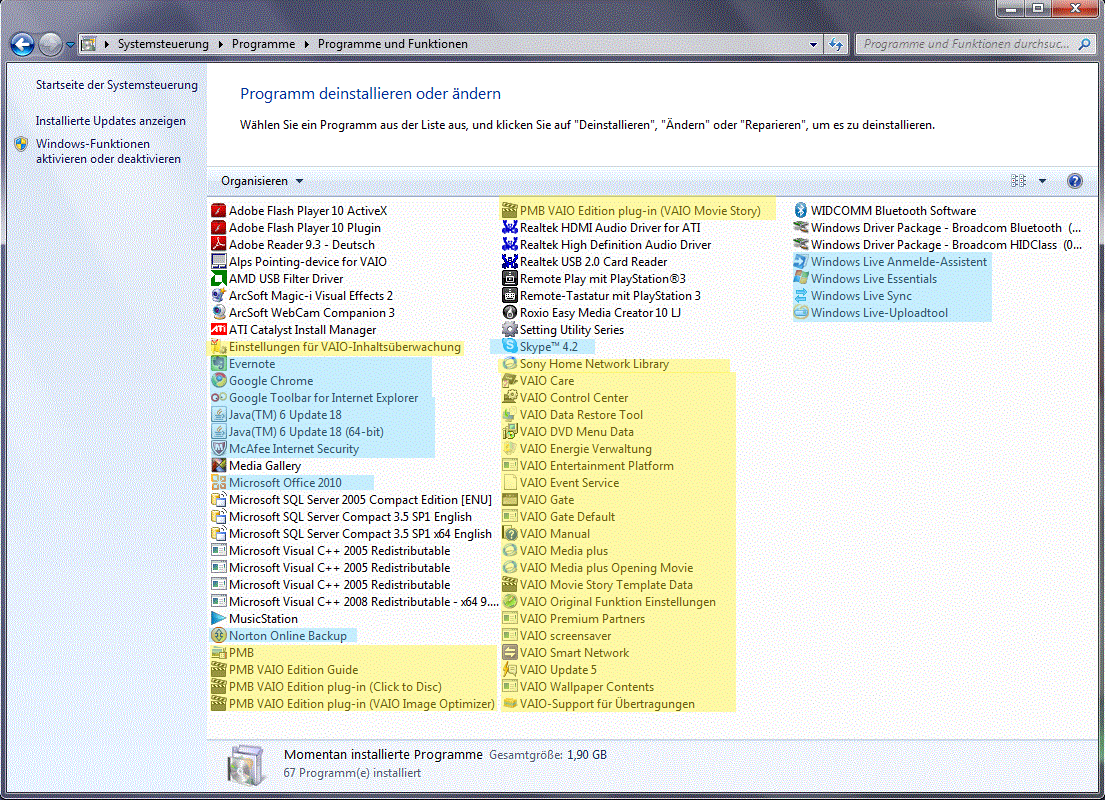Select PMB VAIO Edition plug-in (VAIO Movie Story)
The height and width of the screenshot is (800, 1105).
(632, 211)
